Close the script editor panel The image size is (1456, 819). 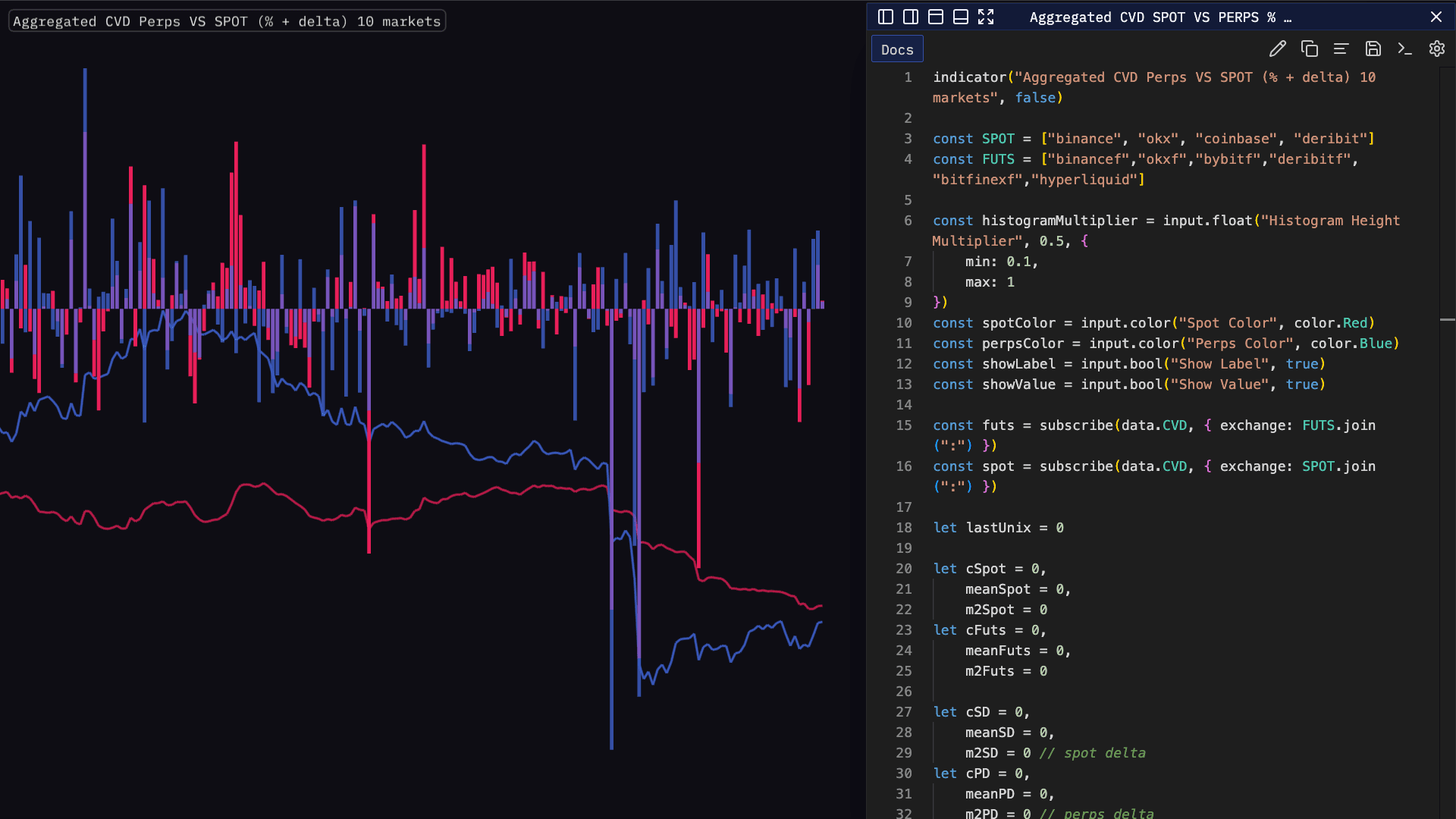[x=1436, y=17]
